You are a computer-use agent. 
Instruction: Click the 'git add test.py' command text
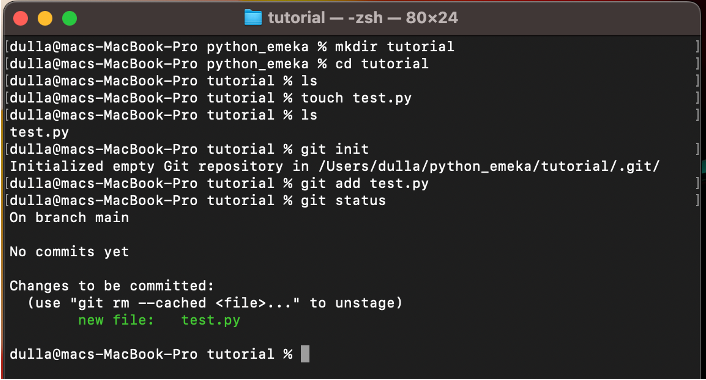tap(365, 184)
